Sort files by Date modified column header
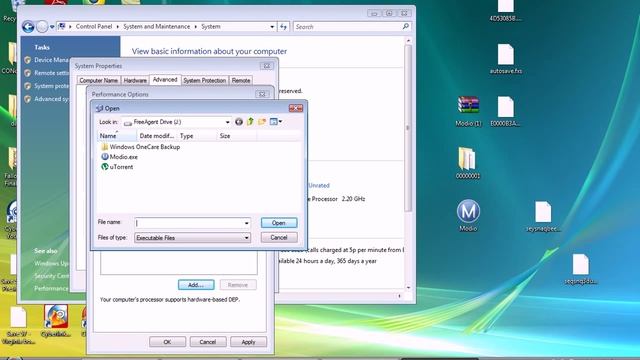Image resolution: width=640 pixels, height=360 pixels. click(x=157, y=136)
